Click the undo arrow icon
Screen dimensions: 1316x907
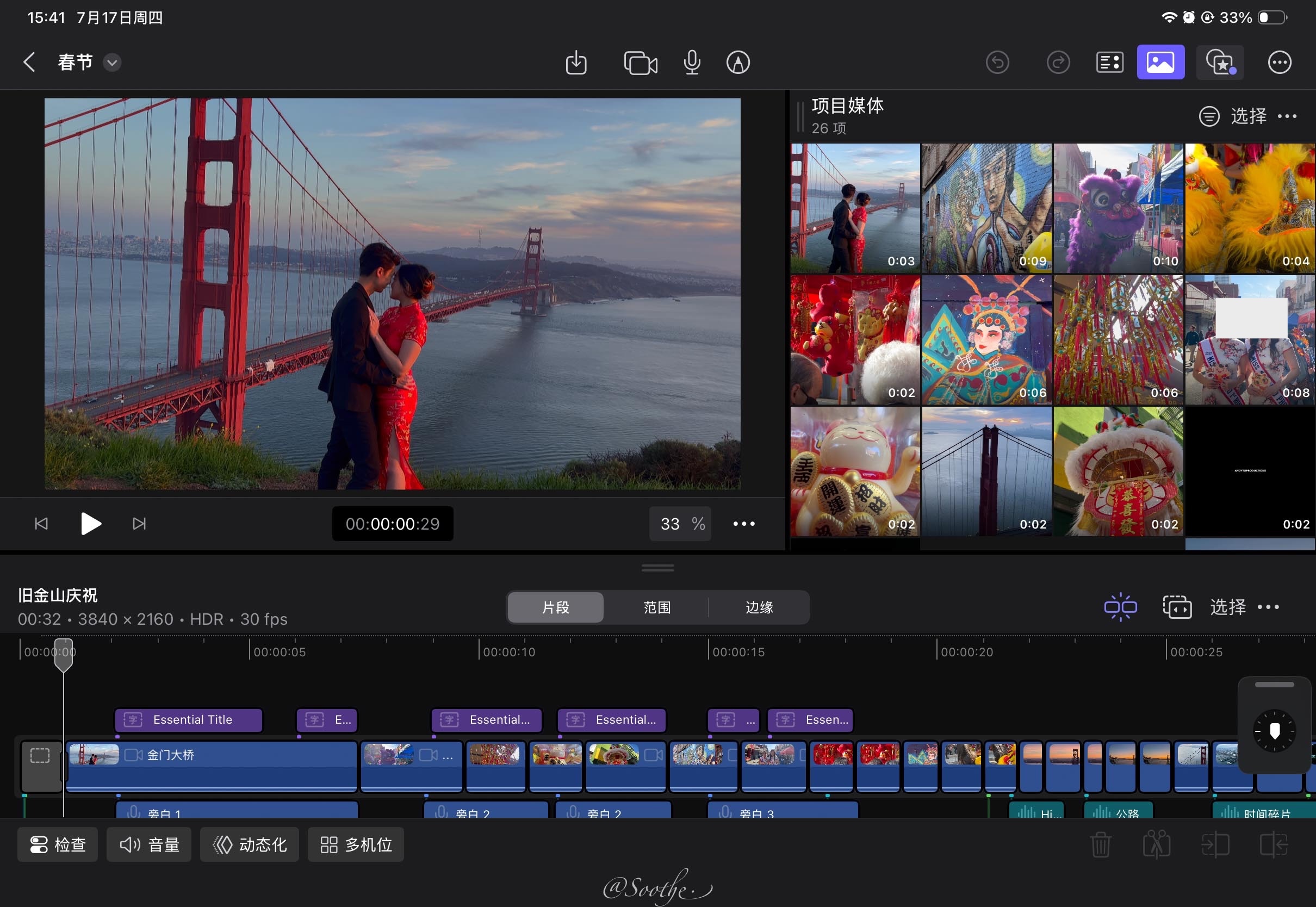tap(997, 63)
